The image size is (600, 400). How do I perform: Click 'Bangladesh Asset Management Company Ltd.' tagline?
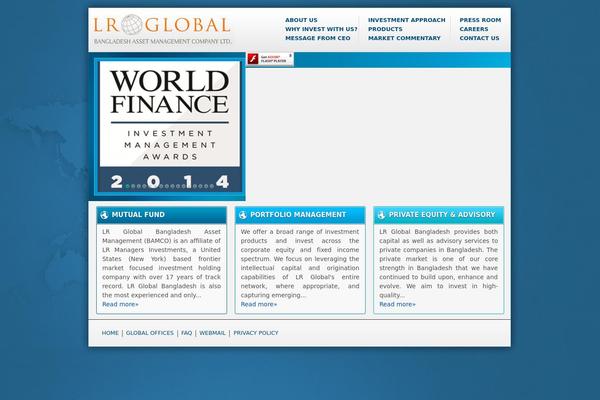click(x=163, y=41)
